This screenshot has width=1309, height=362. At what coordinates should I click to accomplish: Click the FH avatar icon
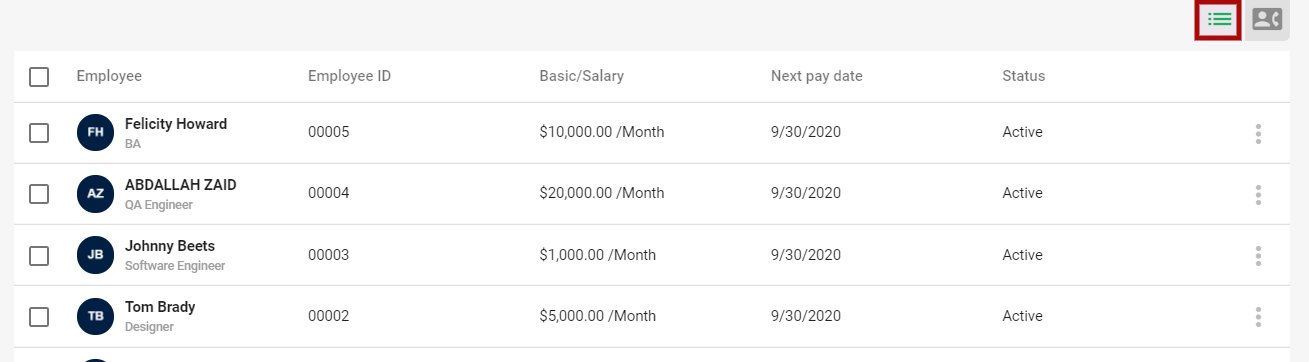(95, 133)
